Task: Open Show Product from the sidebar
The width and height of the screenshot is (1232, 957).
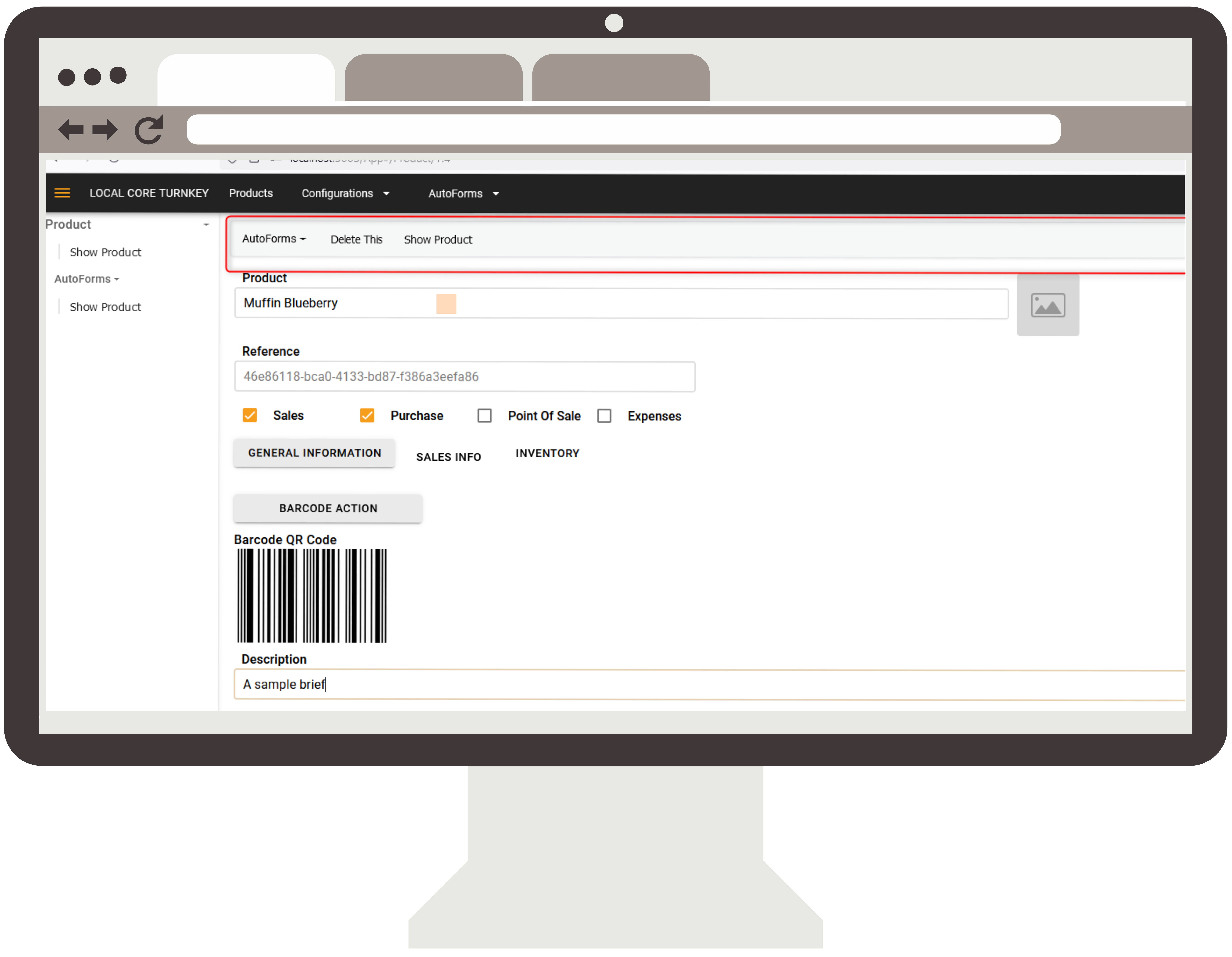Action: coord(105,252)
